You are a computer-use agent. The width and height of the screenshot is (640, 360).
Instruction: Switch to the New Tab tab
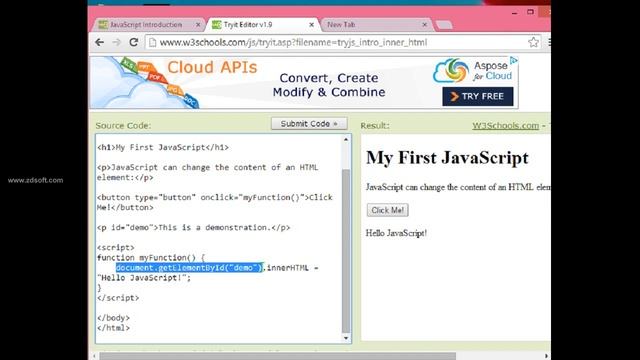click(376, 25)
